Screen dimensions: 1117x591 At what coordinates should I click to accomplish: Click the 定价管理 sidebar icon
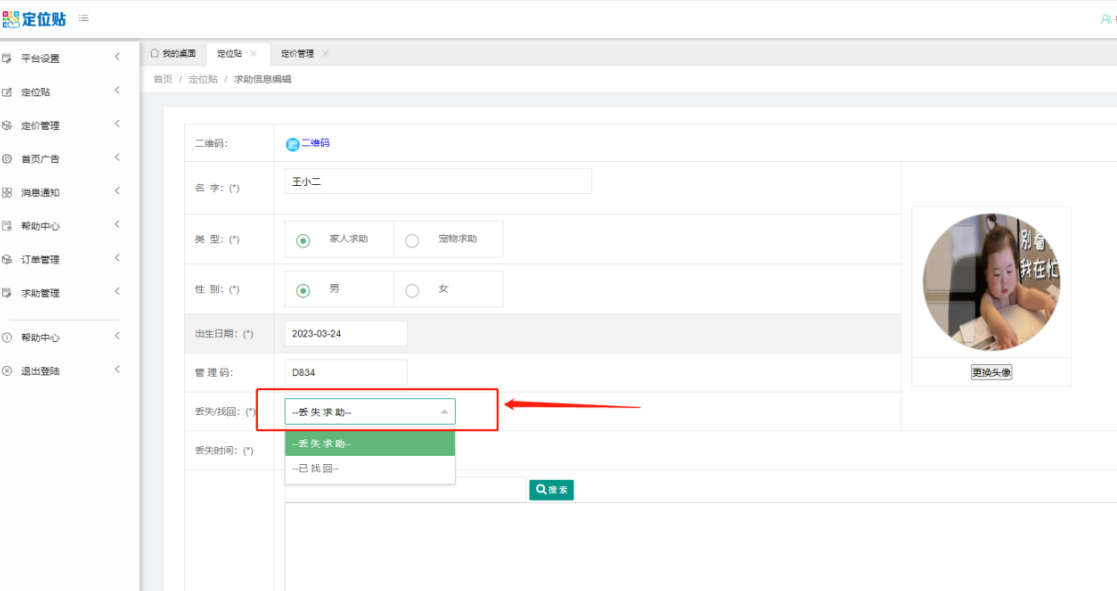click(x=7, y=125)
